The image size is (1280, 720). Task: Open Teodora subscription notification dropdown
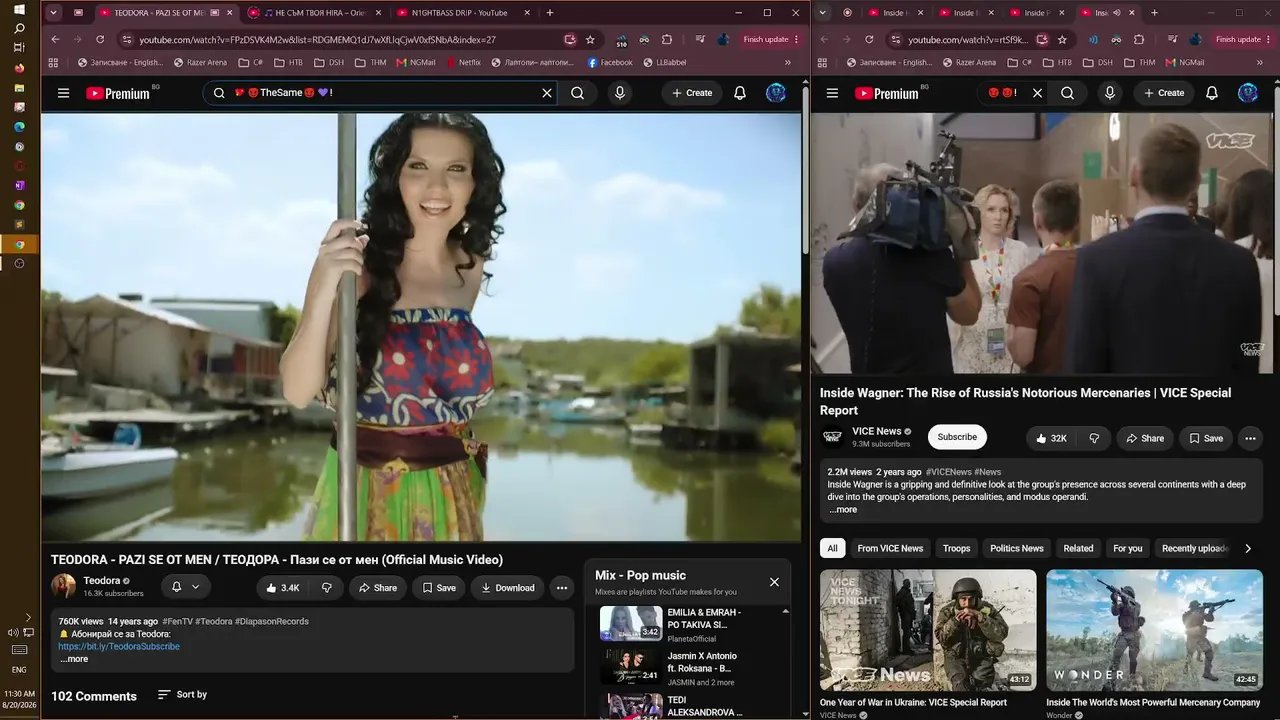pos(185,587)
